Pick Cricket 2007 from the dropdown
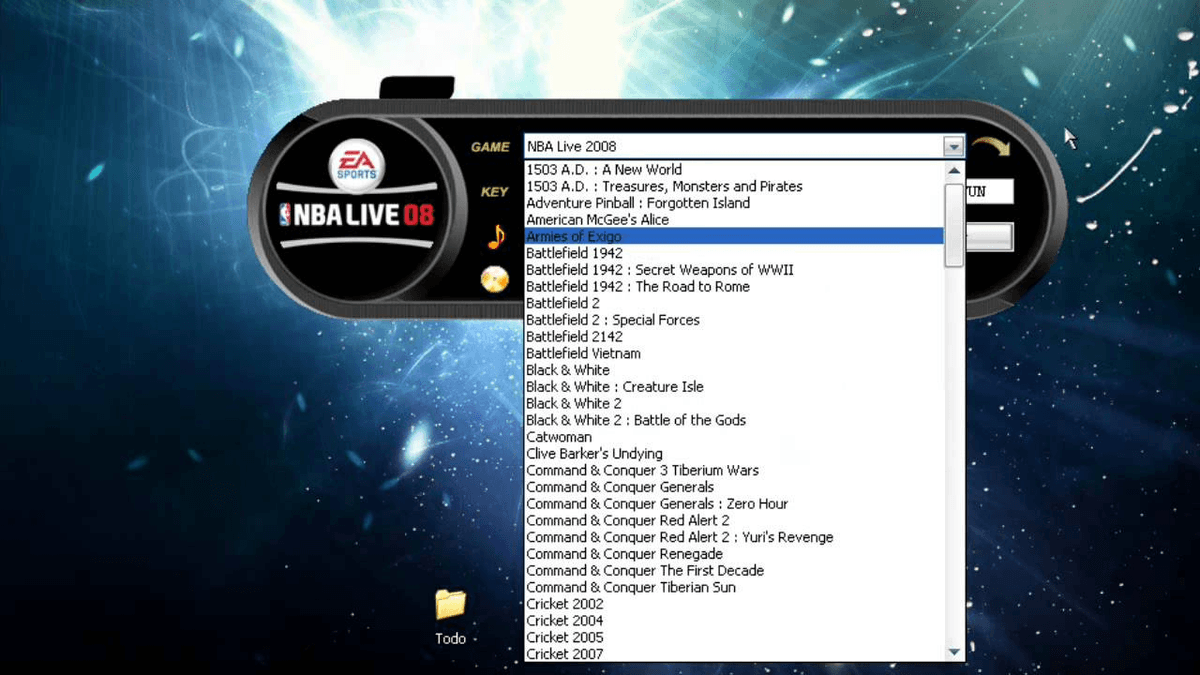Screen dimensions: 1200x675 [565, 654]
